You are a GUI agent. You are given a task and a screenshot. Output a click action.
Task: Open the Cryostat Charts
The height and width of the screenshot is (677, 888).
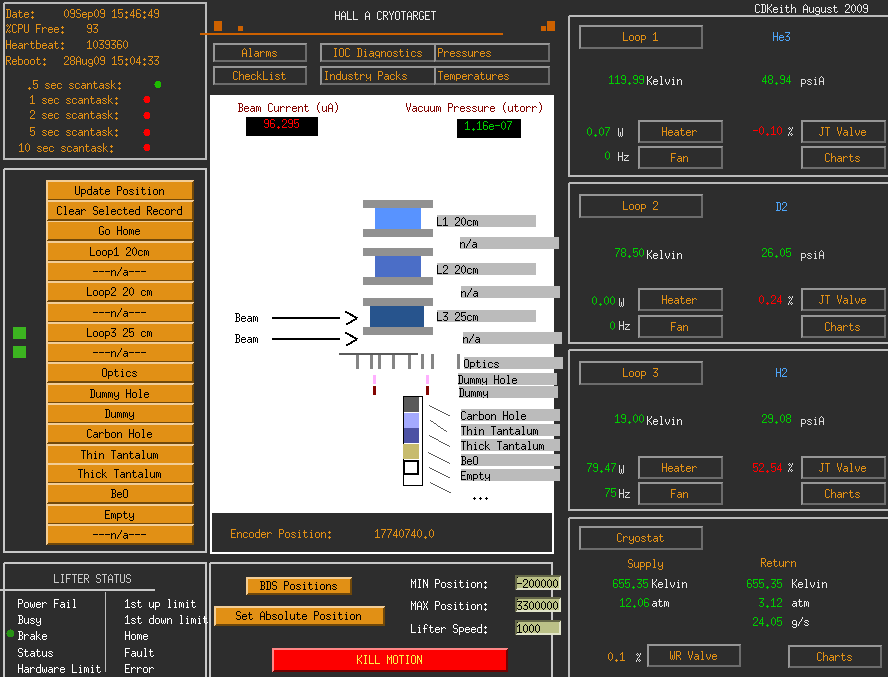click(835, 656)
